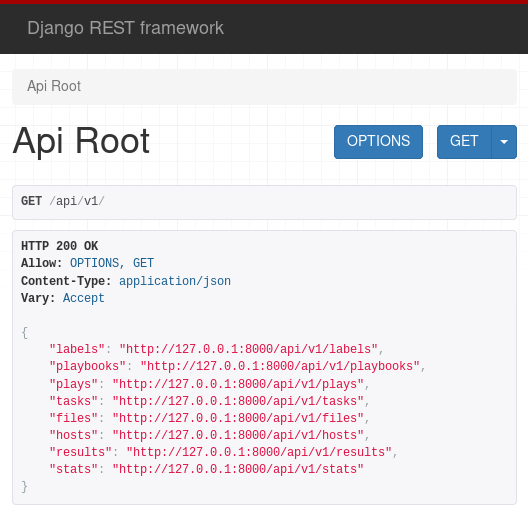Open the results endpoint URL

(x=259, y=452)
